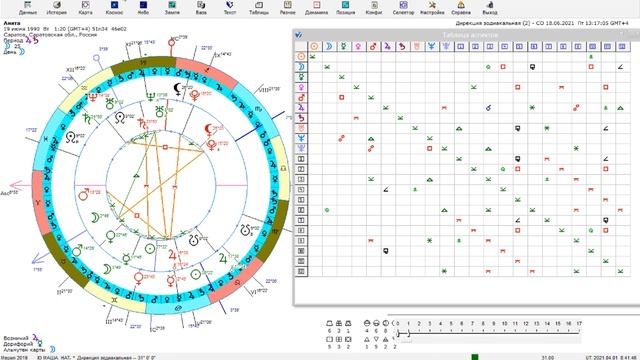Select the Sun row header in aspect table
This screenshot has width=640, height=360.
(x=301, y=57)
